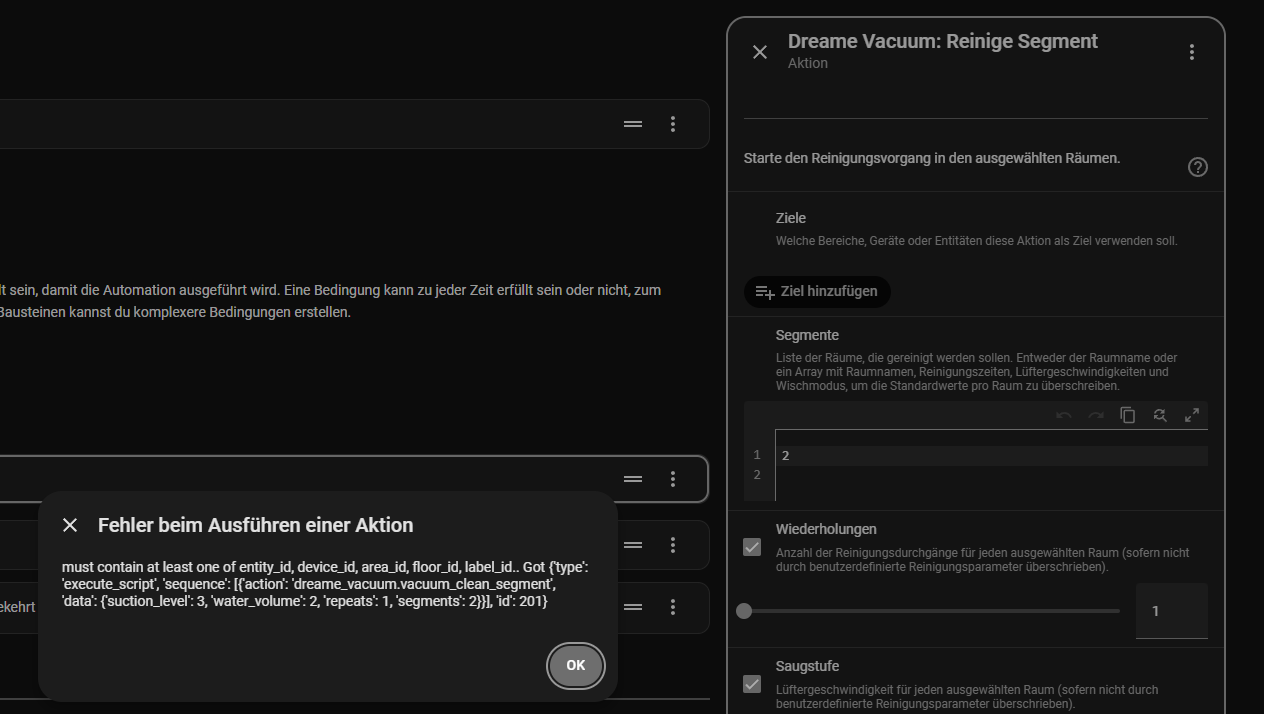Open three-dot menu of the bottom action row
The height and width of the screenshot is (714, 1264).
(673, 607)
